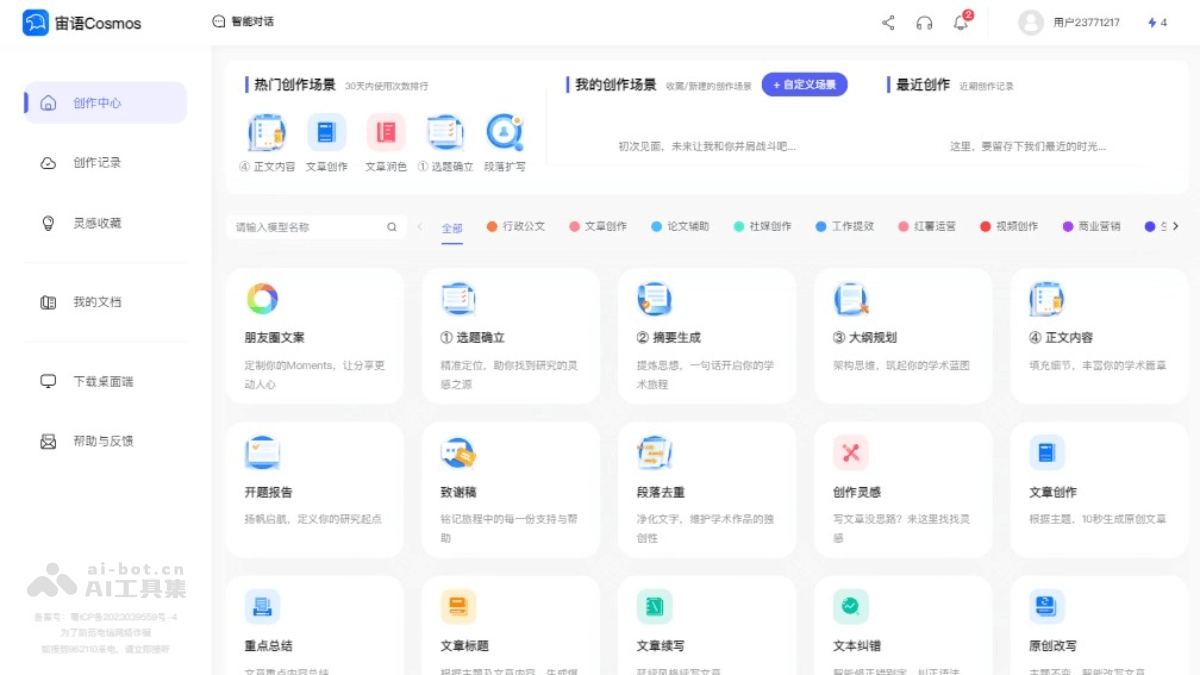Viewport: 1200px width, 675px height.
Task: Select the 文章润色 icon in hot scenes
Action: coord(385,132)
